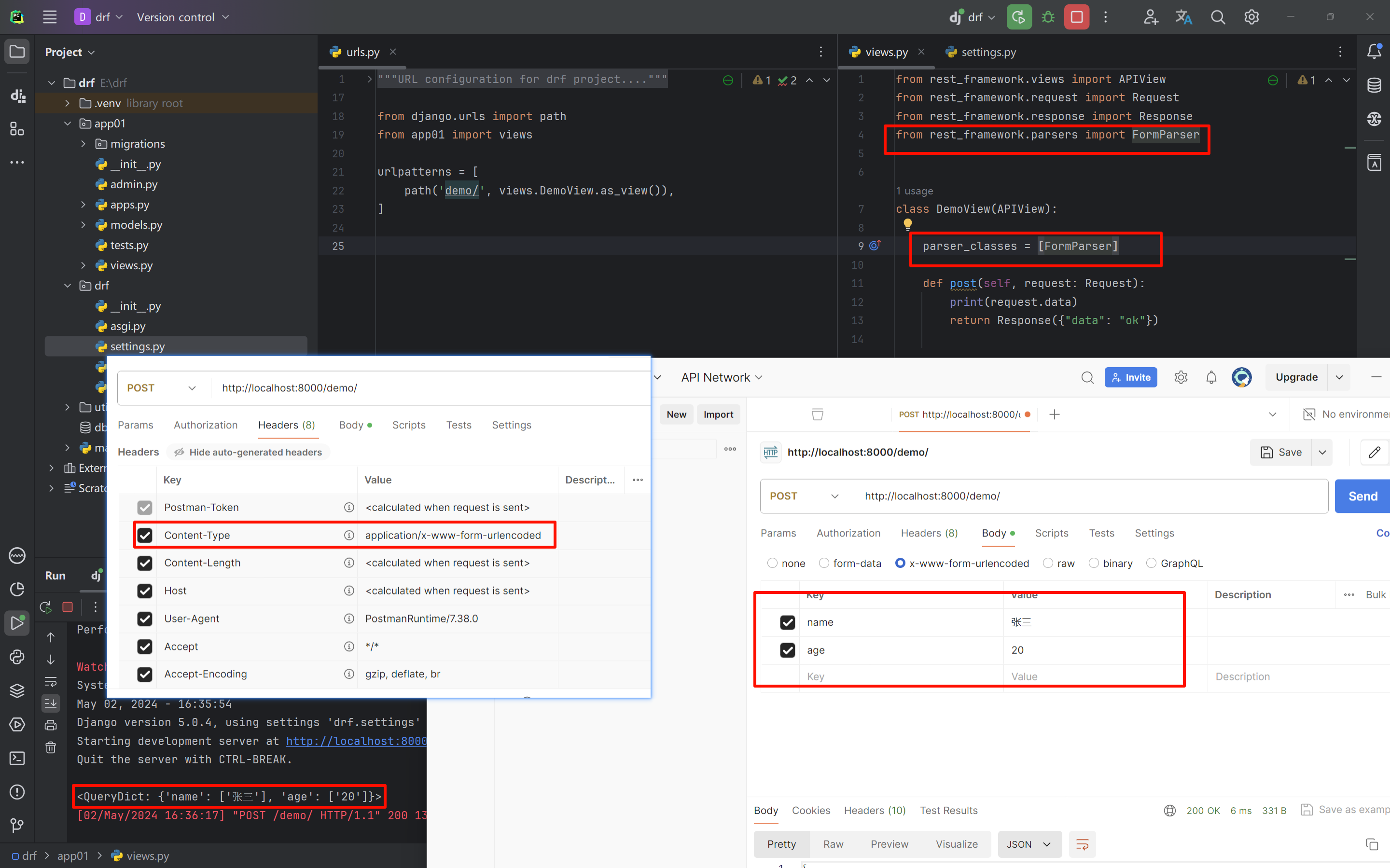Image resolution: width=1390 pixels, height=868 pixels.
Task: Uncheck the name body parameter
Action: pyautogui.click(x=787, y=622)
